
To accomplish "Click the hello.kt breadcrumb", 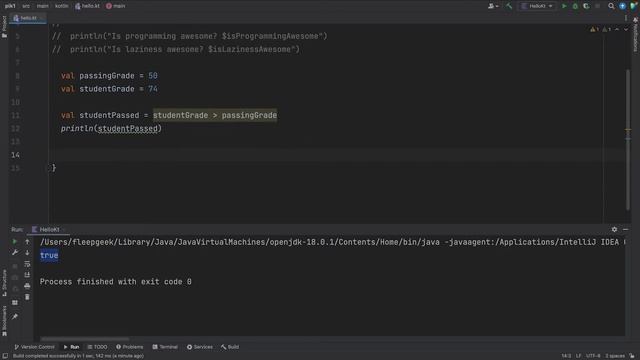I will [87, 6].
